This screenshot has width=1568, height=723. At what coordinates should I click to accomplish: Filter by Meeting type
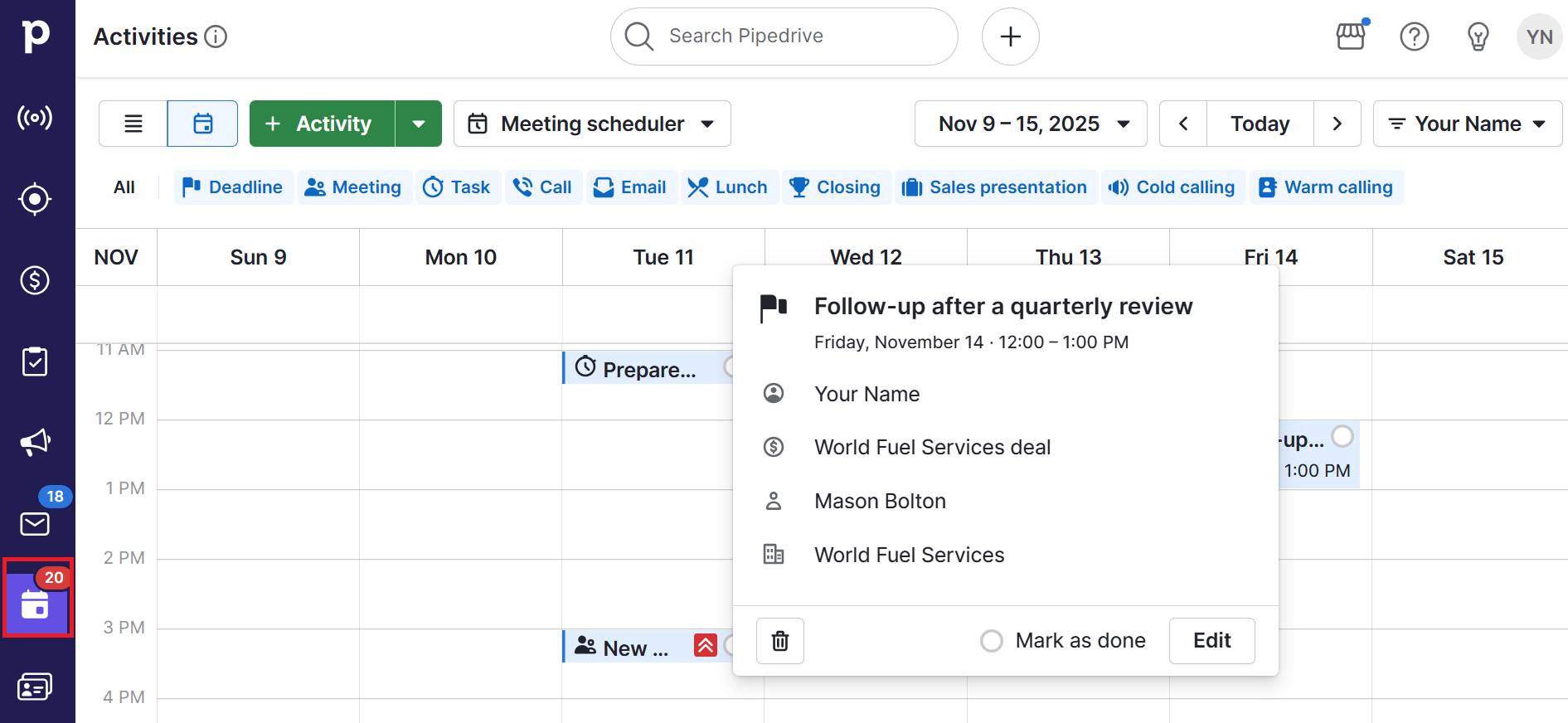354,187
